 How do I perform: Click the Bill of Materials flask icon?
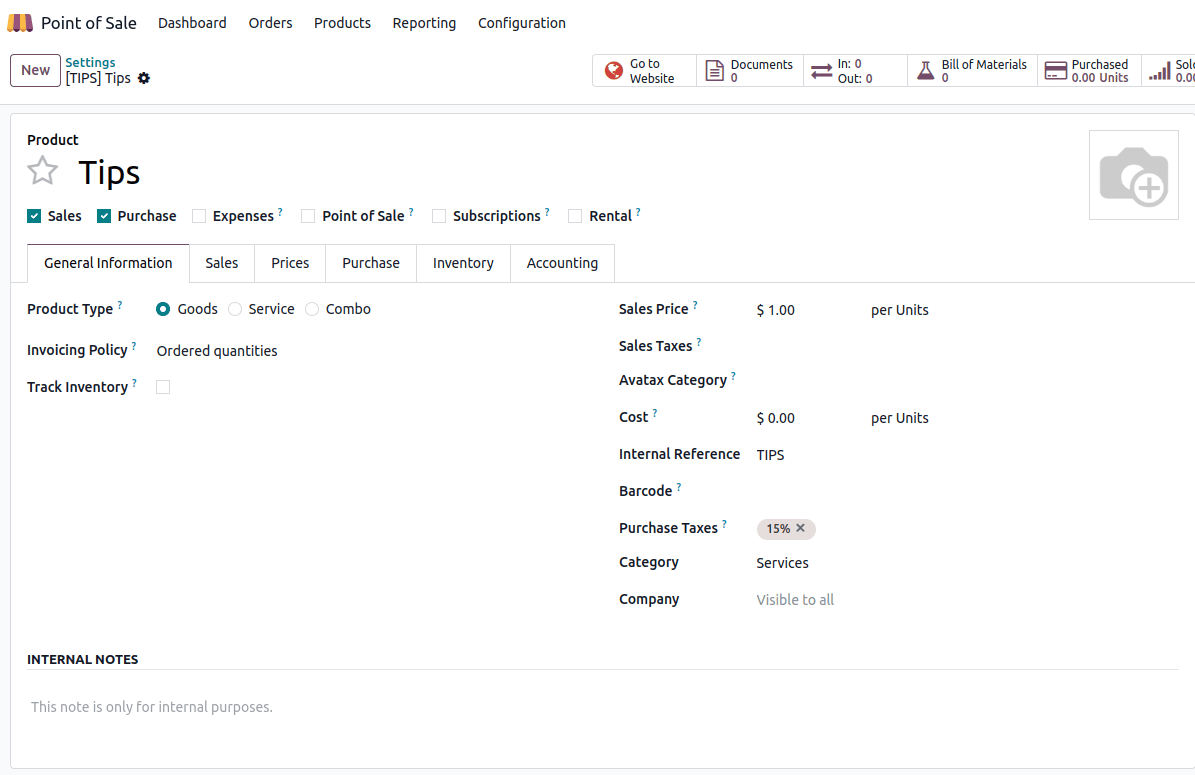[925, 71]
